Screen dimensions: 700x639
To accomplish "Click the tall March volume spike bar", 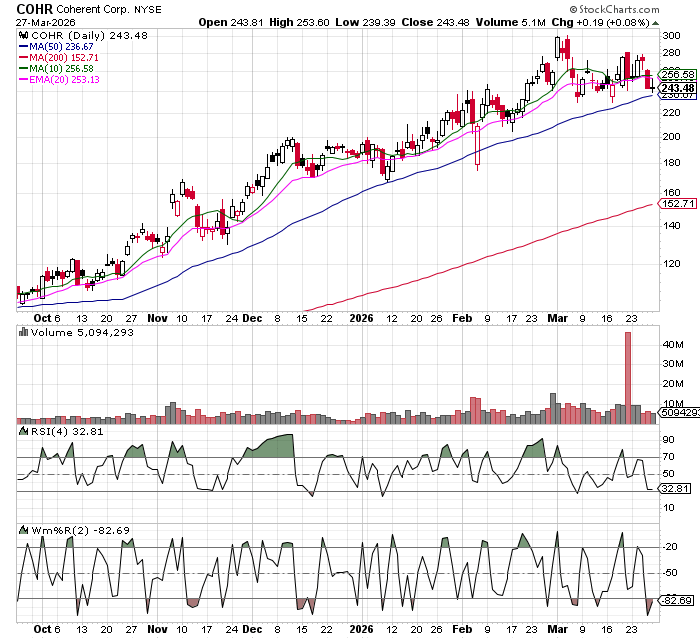I will (628, 378).
